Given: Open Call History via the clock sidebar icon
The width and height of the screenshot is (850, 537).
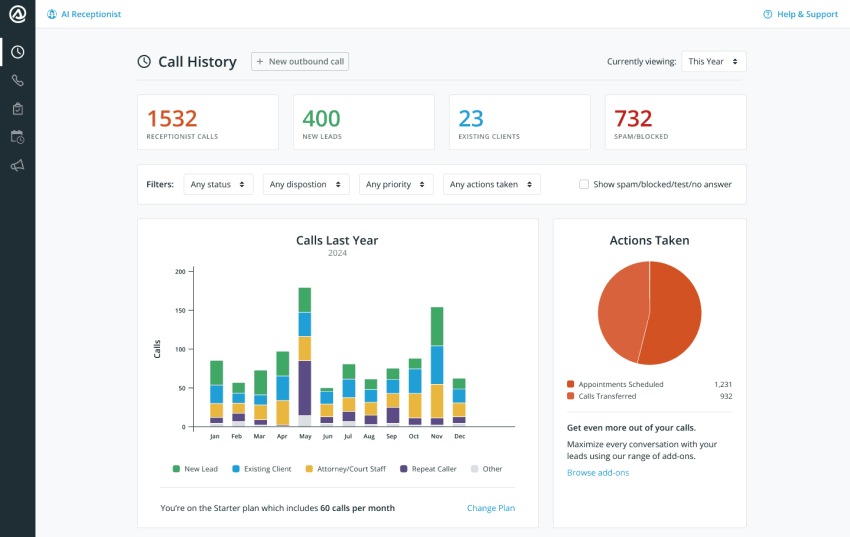Looking at the screenshot, I should pos(17,52).
